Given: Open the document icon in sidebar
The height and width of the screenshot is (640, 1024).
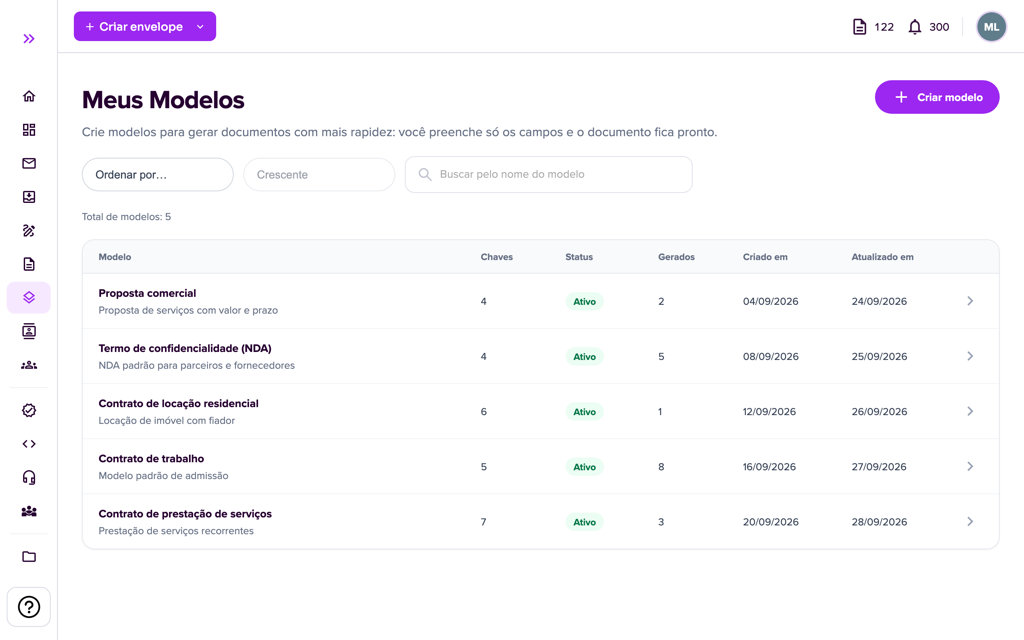Looking at the screenshot, I should [29, 264].
